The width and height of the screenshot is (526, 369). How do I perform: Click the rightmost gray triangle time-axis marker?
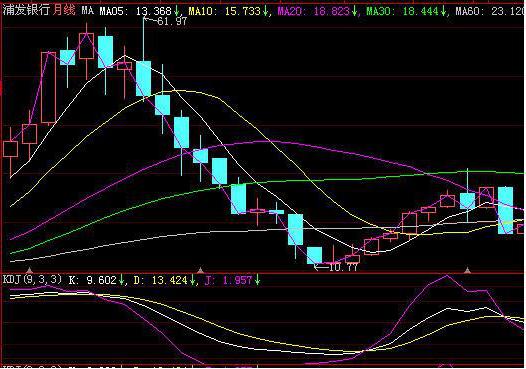(x=467, y=270)
